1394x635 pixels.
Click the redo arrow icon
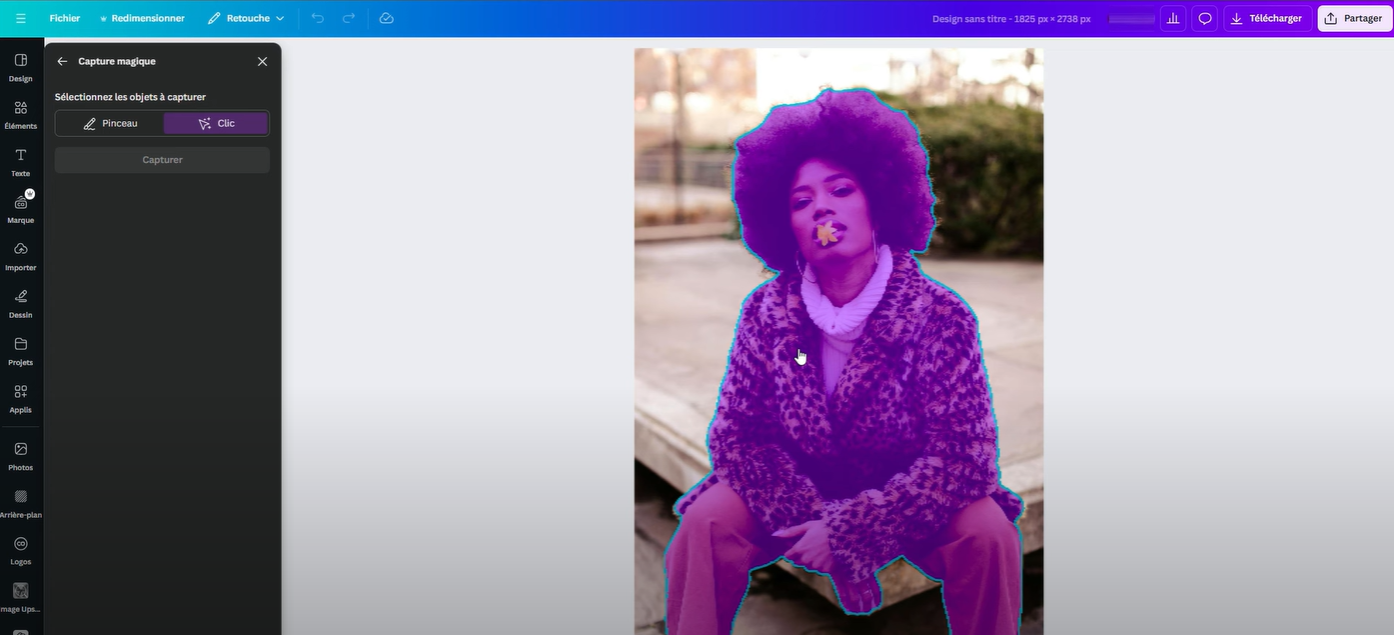coord(349,18)
